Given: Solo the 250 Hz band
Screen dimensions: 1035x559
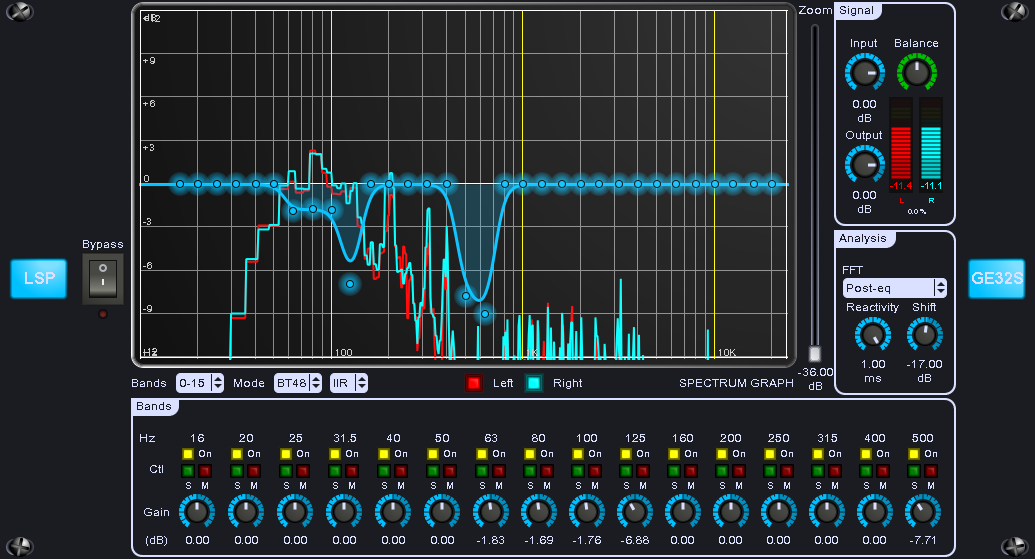Looking at the screenshot, I should pyautogui.click(x=770, y=471).
